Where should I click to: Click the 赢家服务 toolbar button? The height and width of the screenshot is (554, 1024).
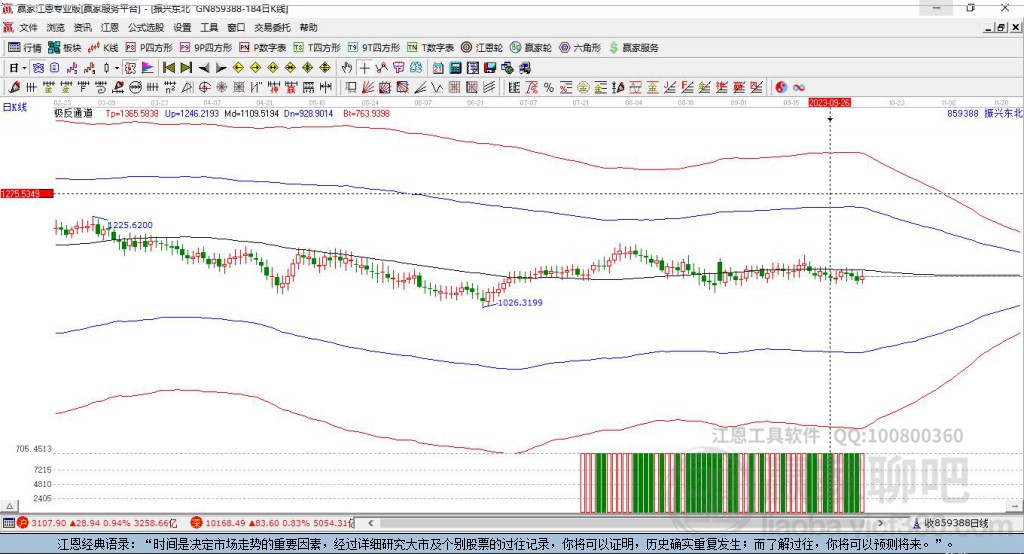633,48
